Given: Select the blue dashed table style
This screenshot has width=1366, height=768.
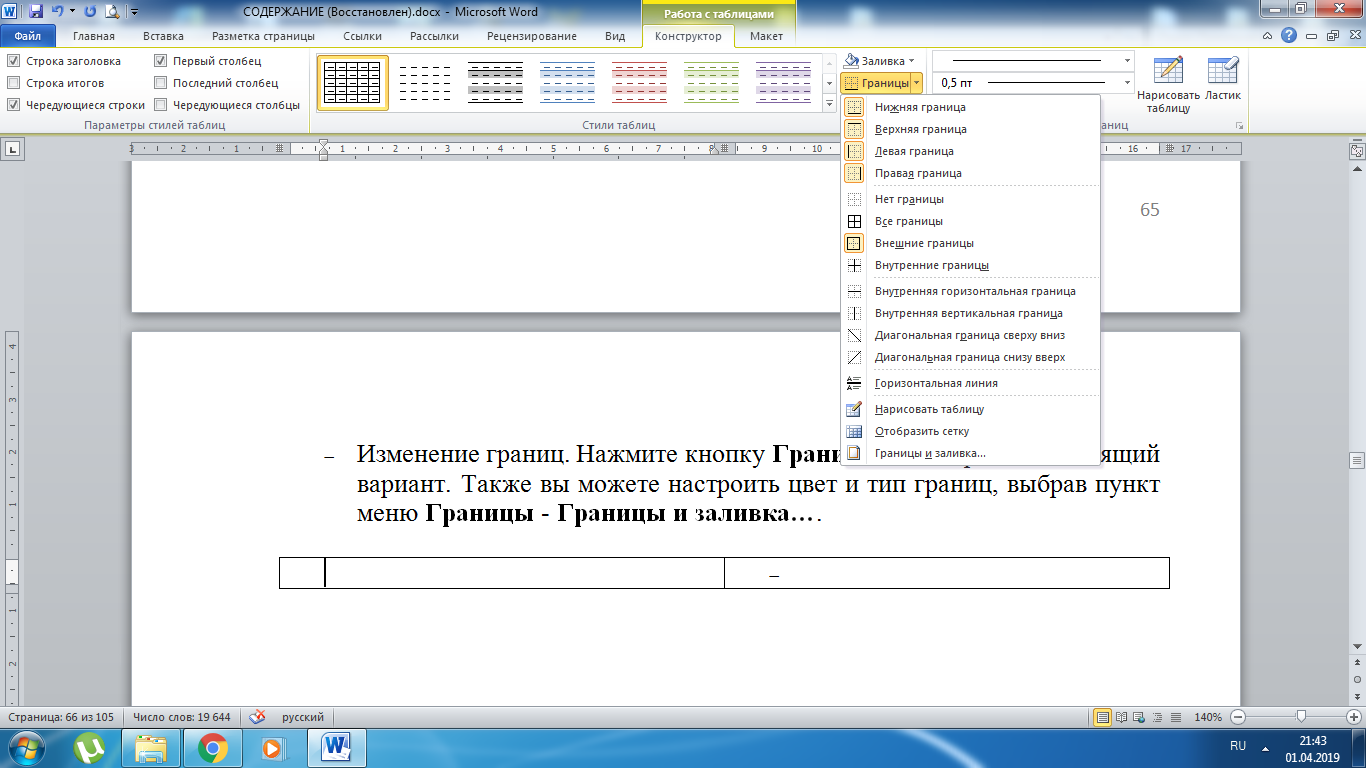Looking at the screenshot, I should (569, 82).
